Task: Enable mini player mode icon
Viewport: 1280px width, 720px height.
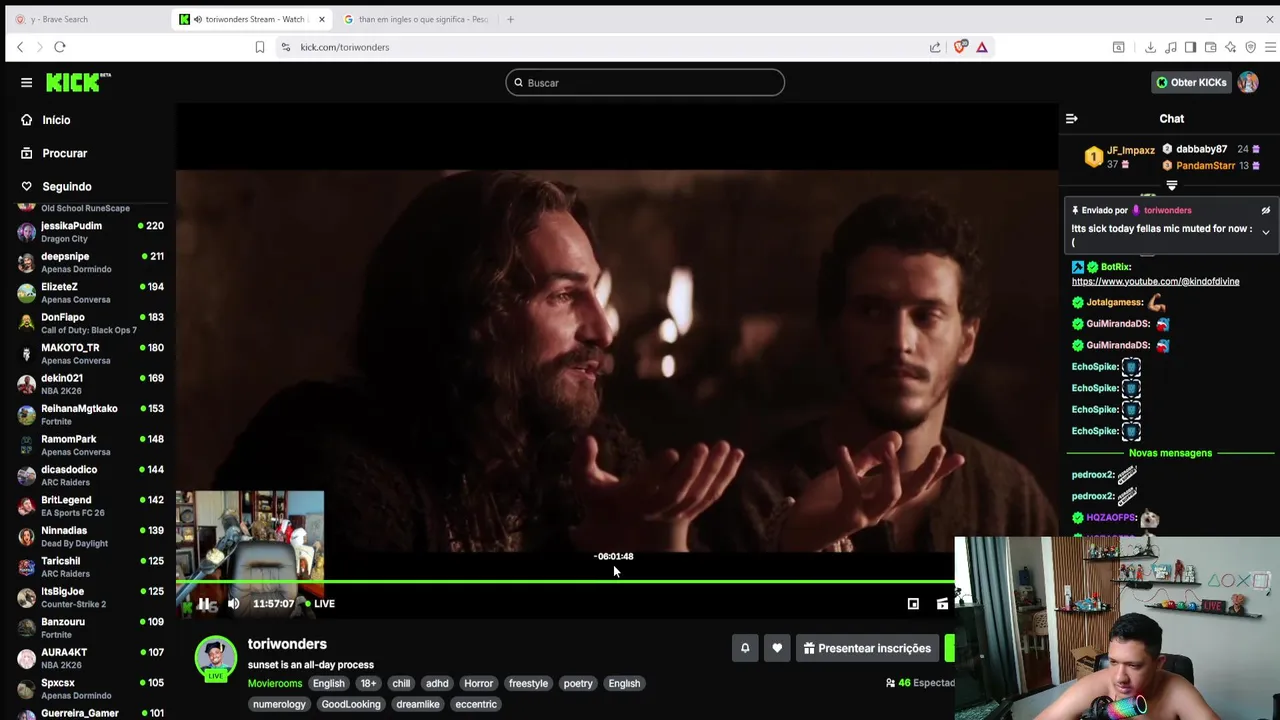Action: 913,603
